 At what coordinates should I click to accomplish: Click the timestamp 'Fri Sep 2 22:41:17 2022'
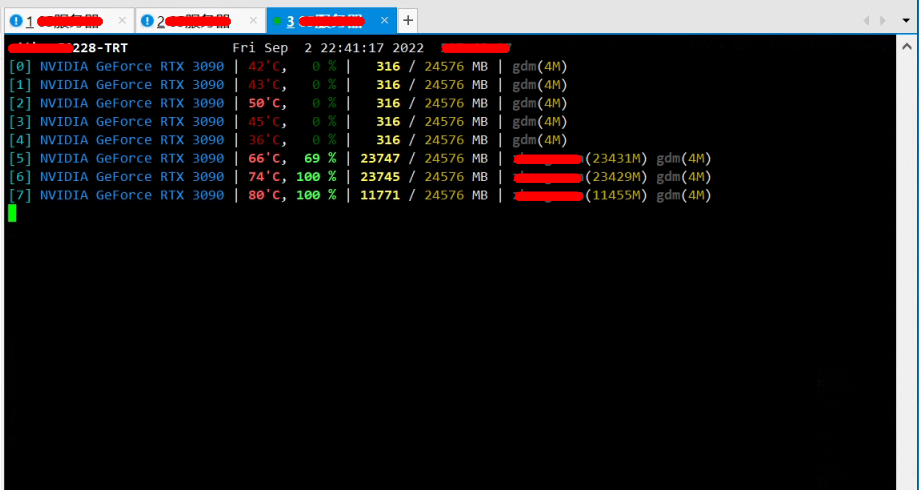coord(328,48)
